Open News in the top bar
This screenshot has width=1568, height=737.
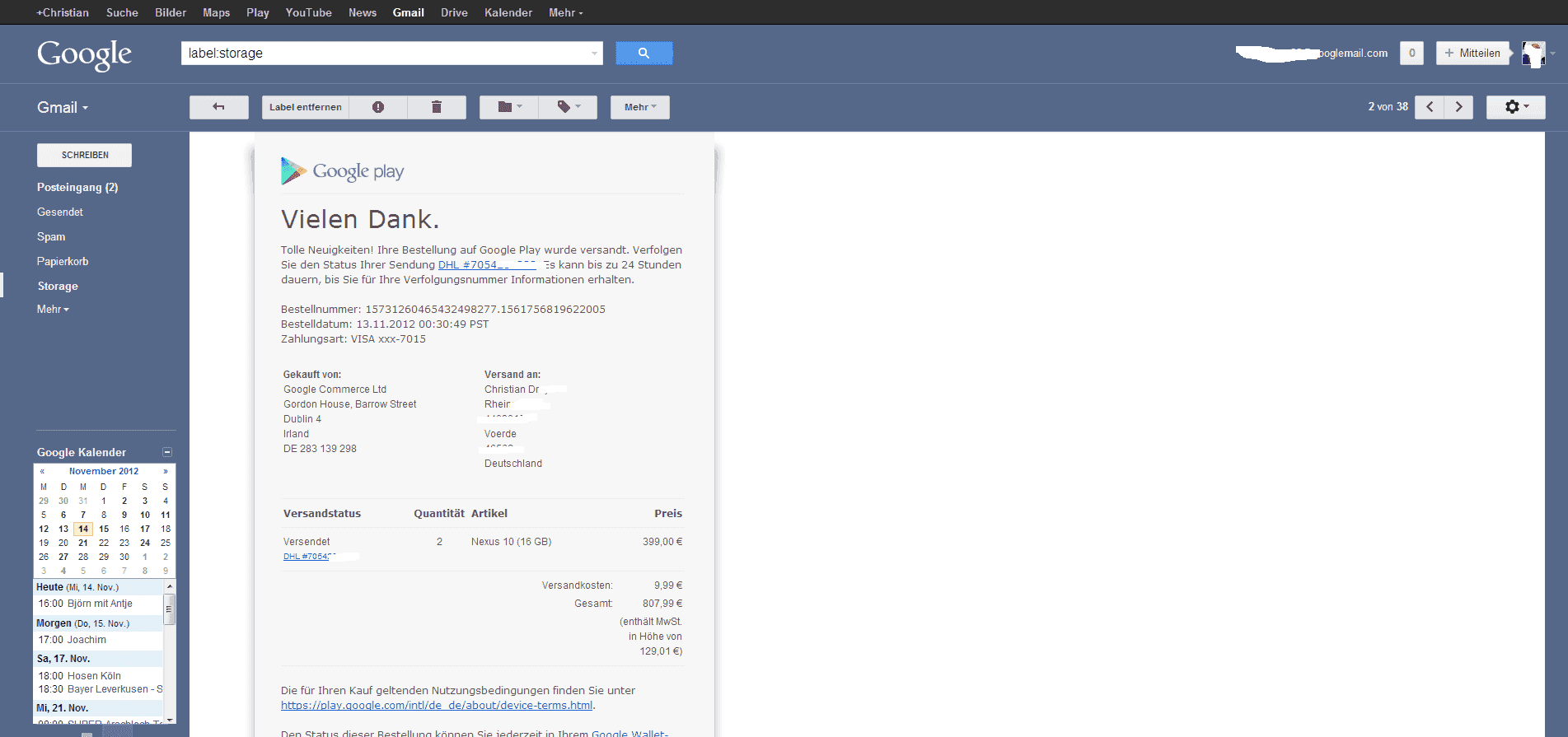pos(363,12)
